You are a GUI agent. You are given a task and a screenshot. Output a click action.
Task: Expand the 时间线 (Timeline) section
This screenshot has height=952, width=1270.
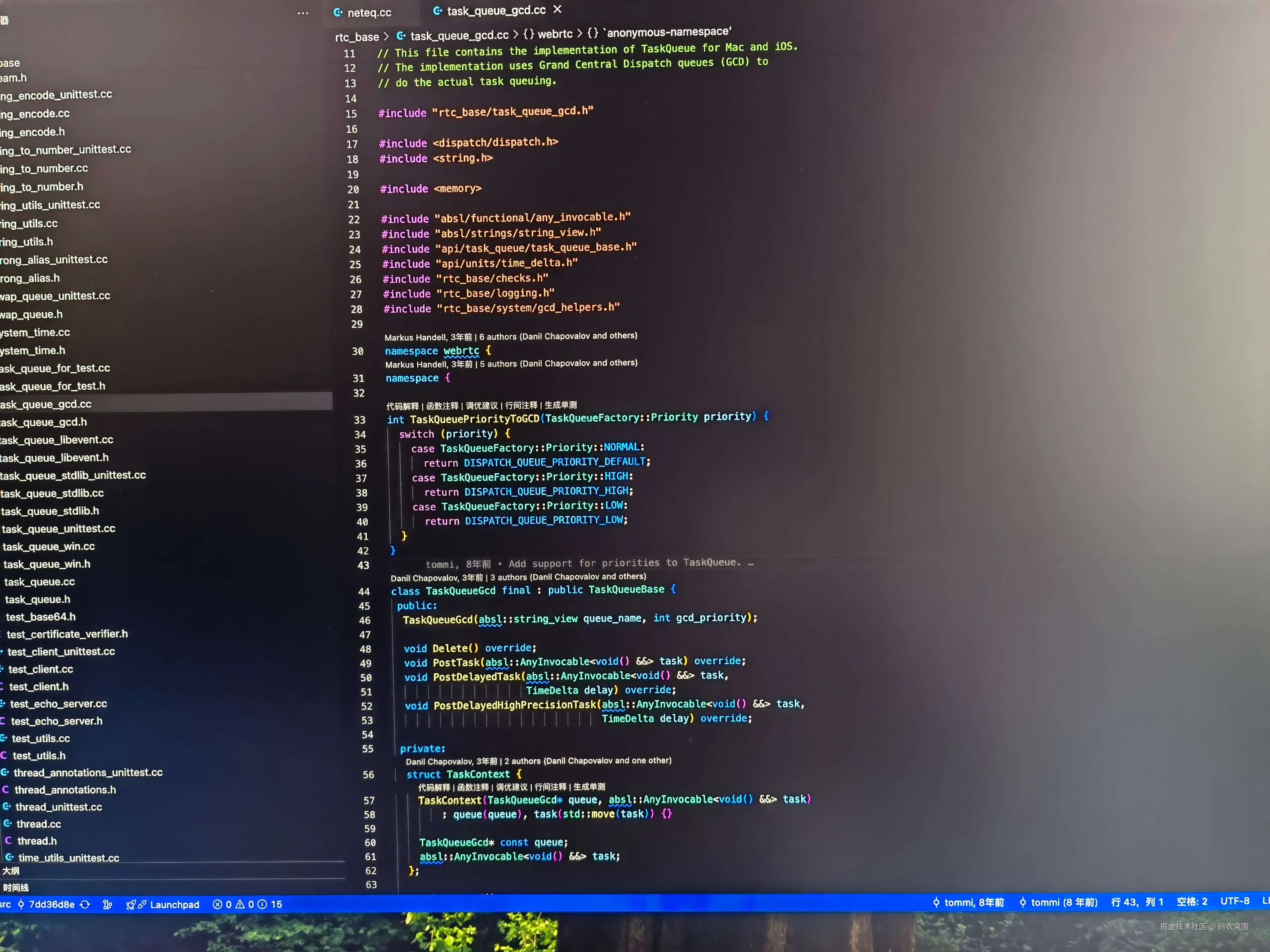pos(16,887)
